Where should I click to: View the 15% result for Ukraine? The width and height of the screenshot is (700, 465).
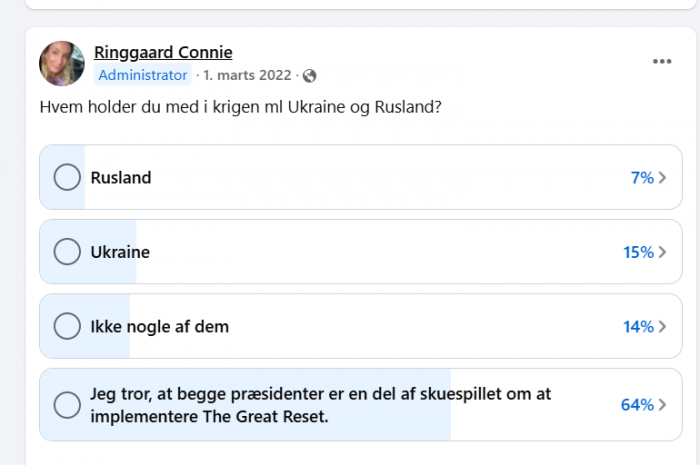point(638,252)
